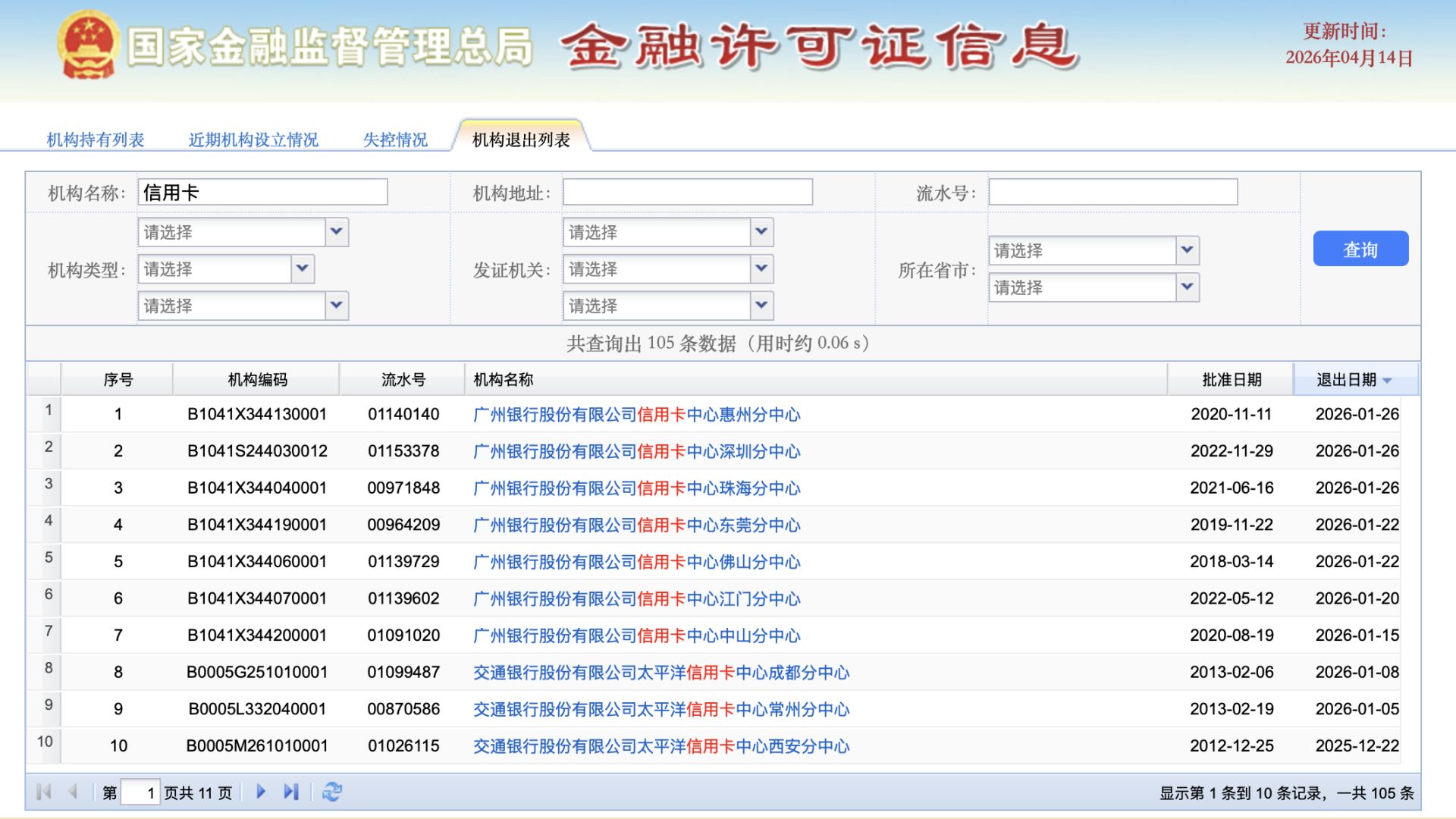Switch to the 机构持有列表 tab
This screenshot has height=819, width=1456.
click(x=96, y=140)
